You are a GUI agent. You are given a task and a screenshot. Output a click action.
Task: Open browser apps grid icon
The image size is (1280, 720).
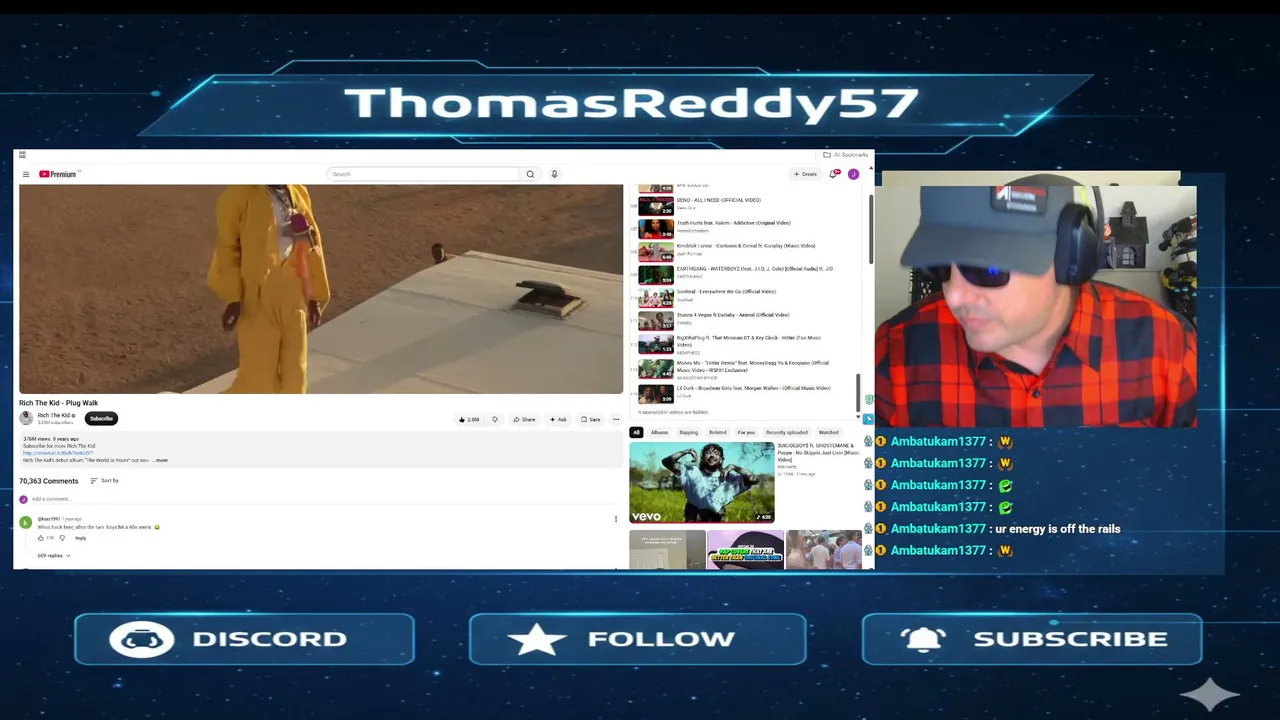(22, 155)
